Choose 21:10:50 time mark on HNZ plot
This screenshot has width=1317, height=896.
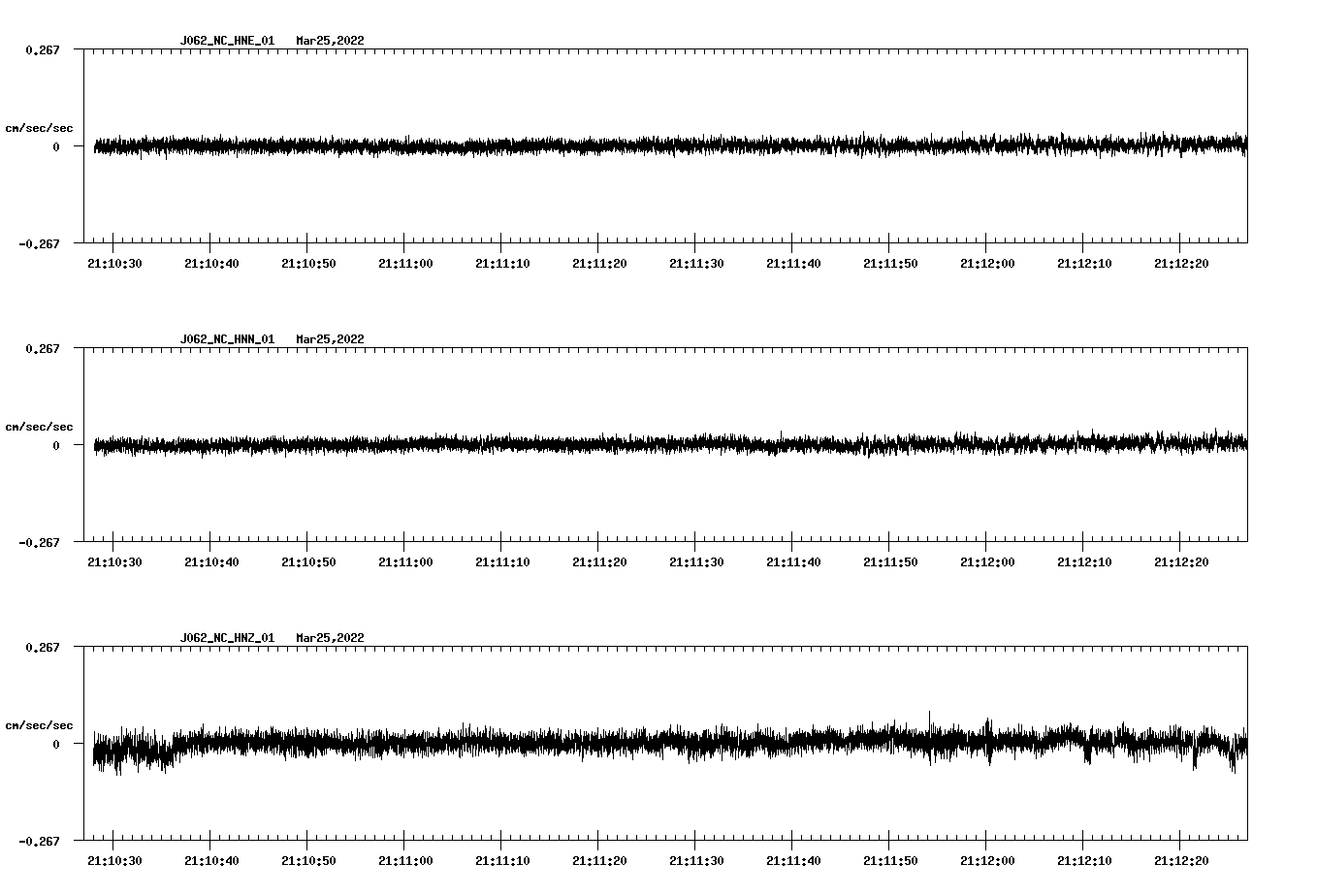coord(308,861)
